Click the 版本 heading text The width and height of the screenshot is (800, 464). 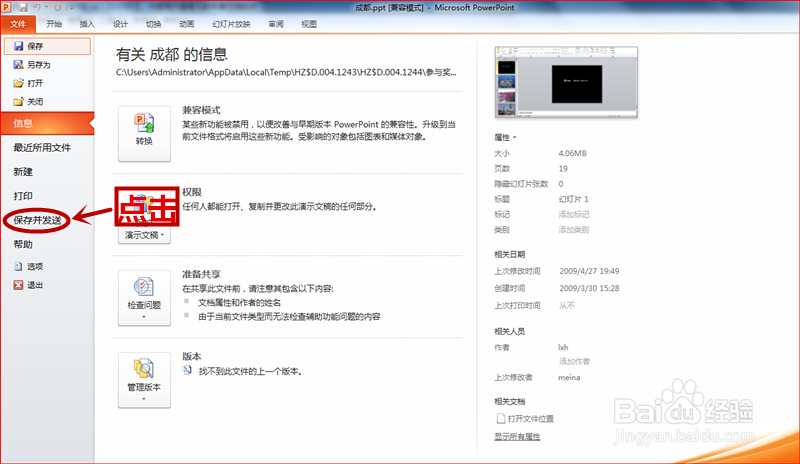point(192,356)
